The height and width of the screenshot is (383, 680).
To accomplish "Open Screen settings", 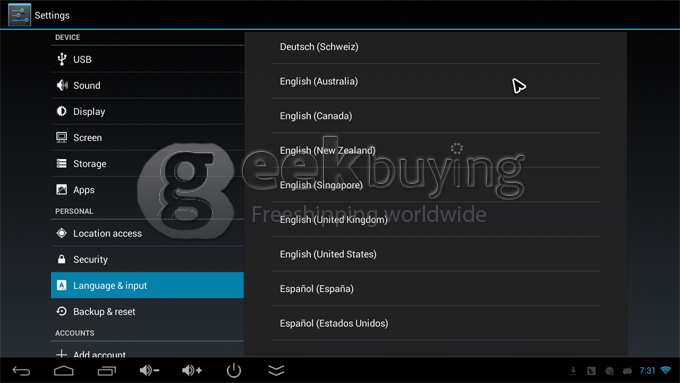I will tap(147, 137).
